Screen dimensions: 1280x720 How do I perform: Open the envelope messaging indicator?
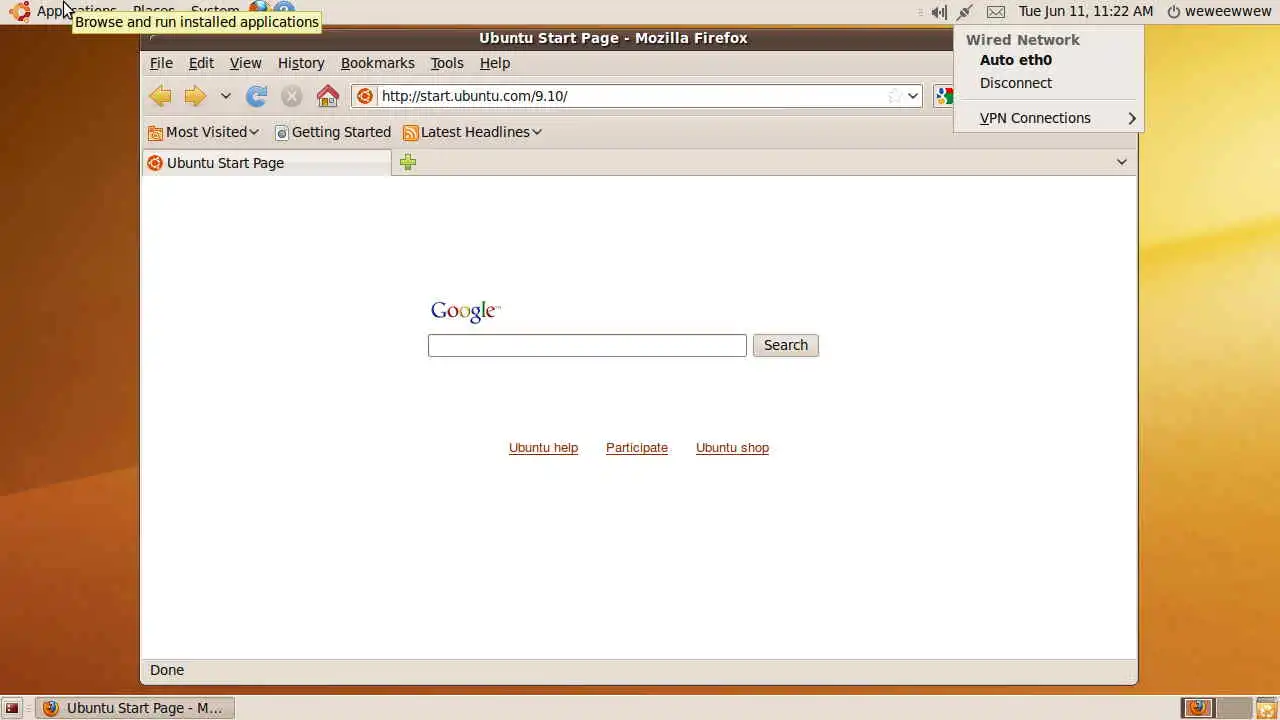tap(995, 12)
